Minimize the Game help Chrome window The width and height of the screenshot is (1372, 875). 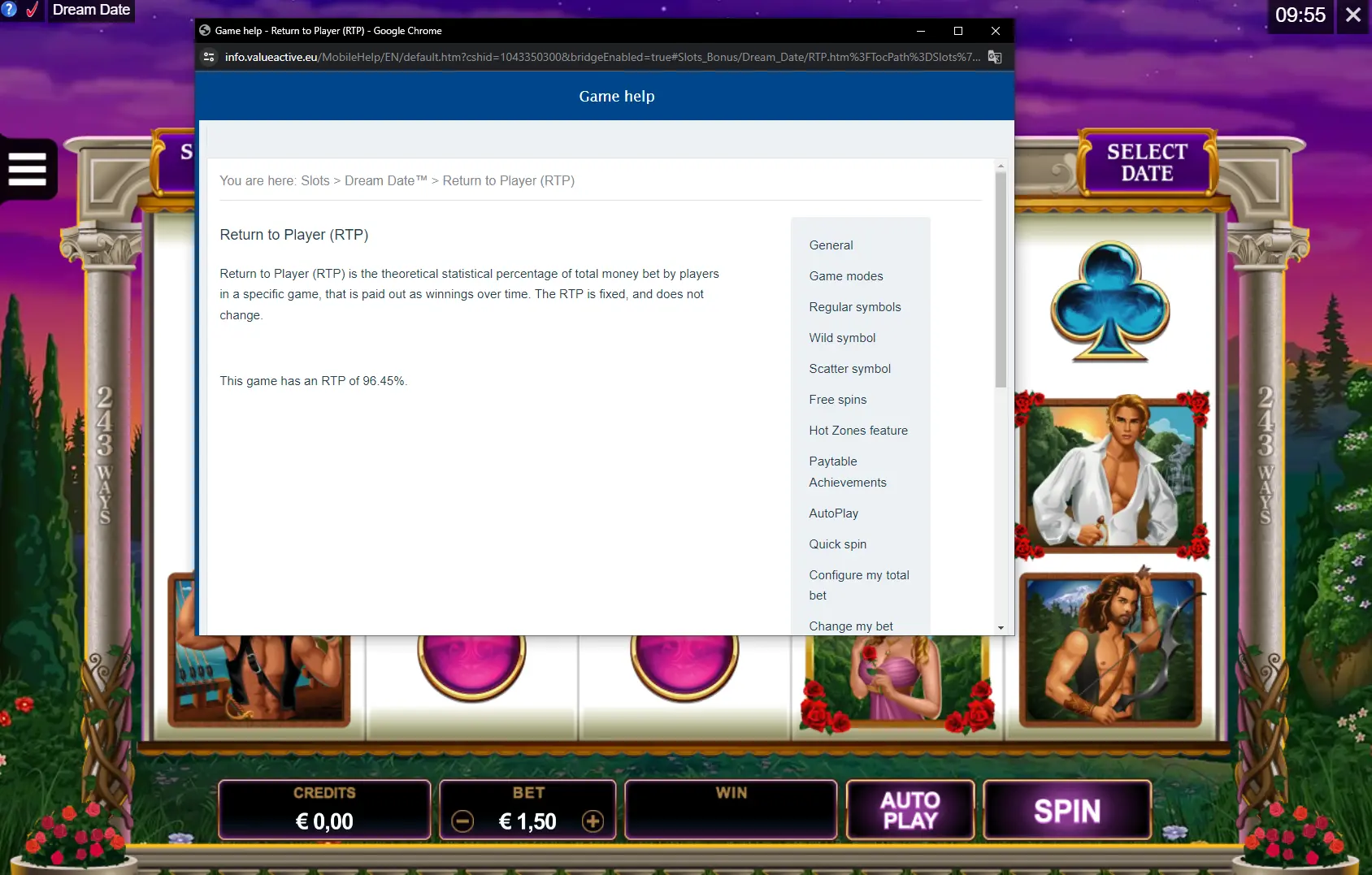pos(921,31)
